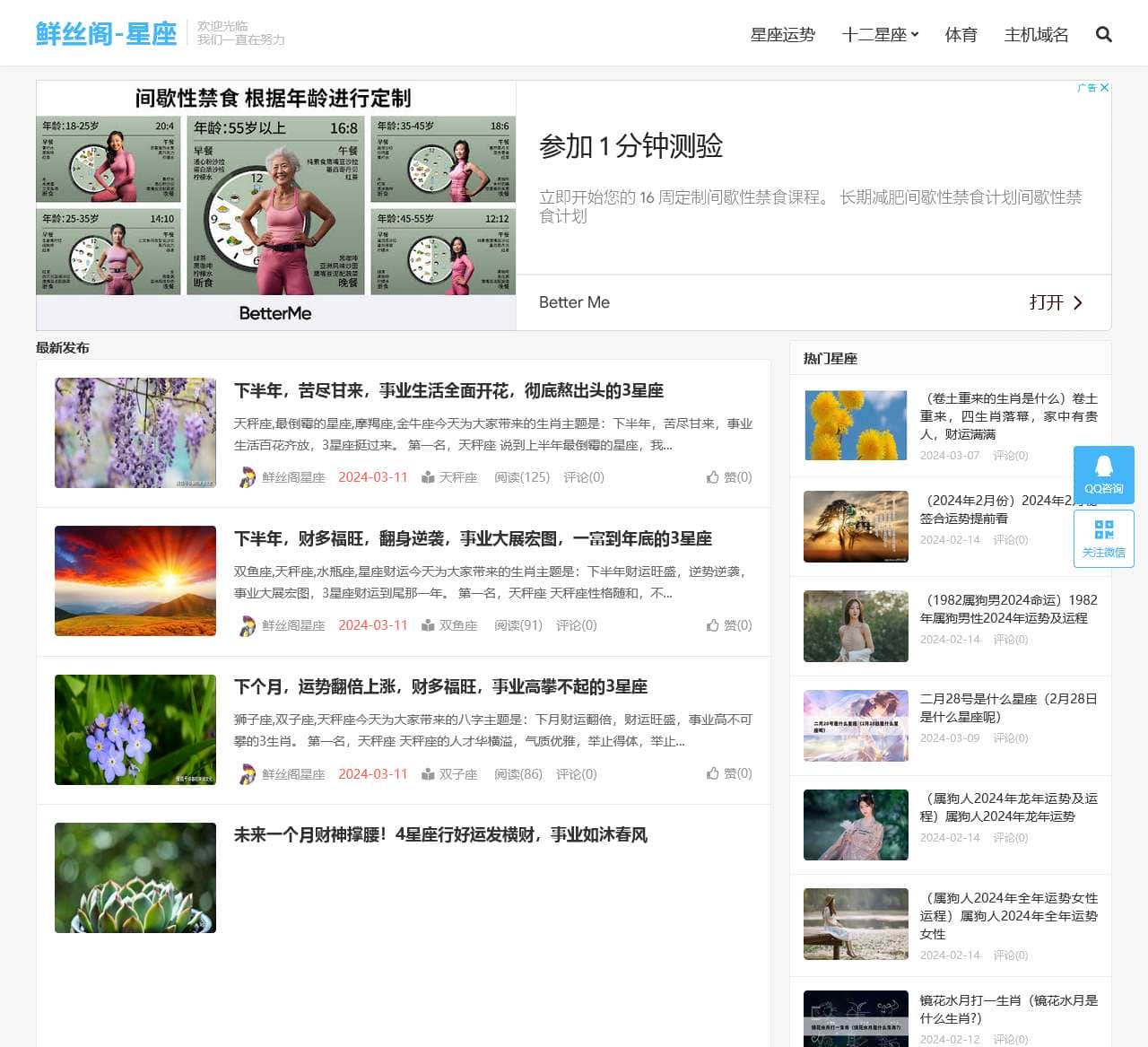Open the succulent plant article thumbnail

pos(135,877)
